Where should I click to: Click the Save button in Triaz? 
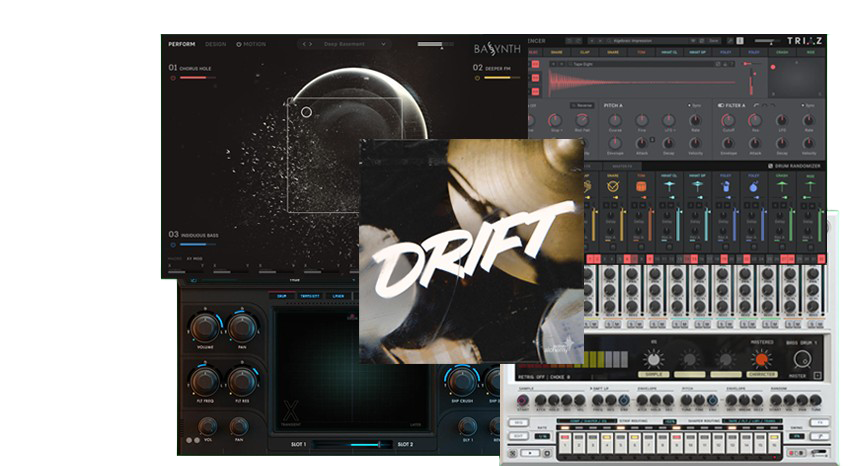[x=714, y=41]
